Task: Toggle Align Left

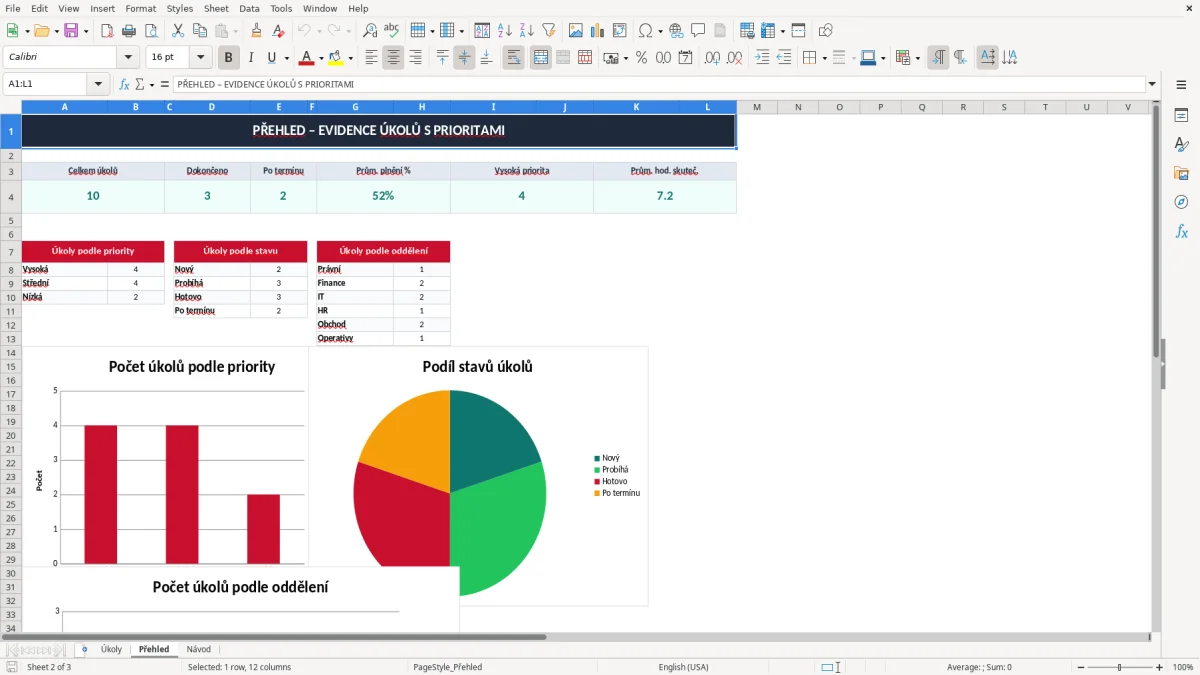Action: pos(371,58)
